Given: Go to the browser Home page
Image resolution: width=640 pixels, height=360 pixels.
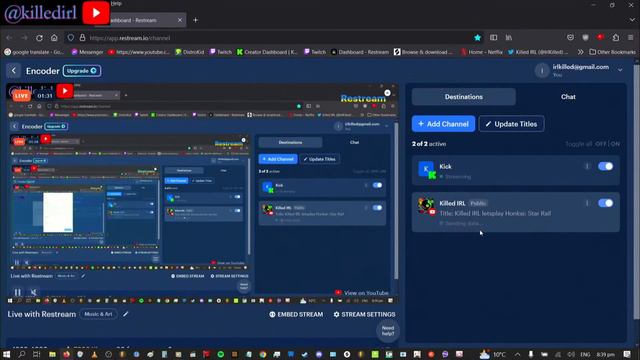Looking at the screenshot, I should [x=54, y=38].
